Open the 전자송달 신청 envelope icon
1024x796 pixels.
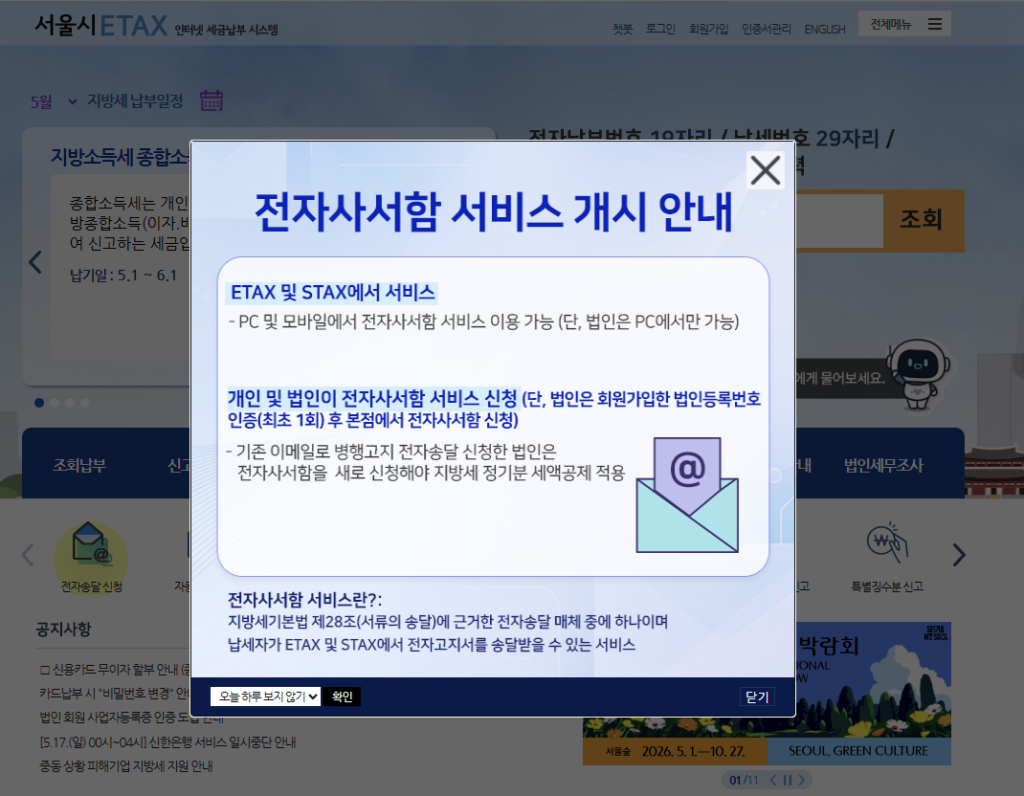[91, 557]
